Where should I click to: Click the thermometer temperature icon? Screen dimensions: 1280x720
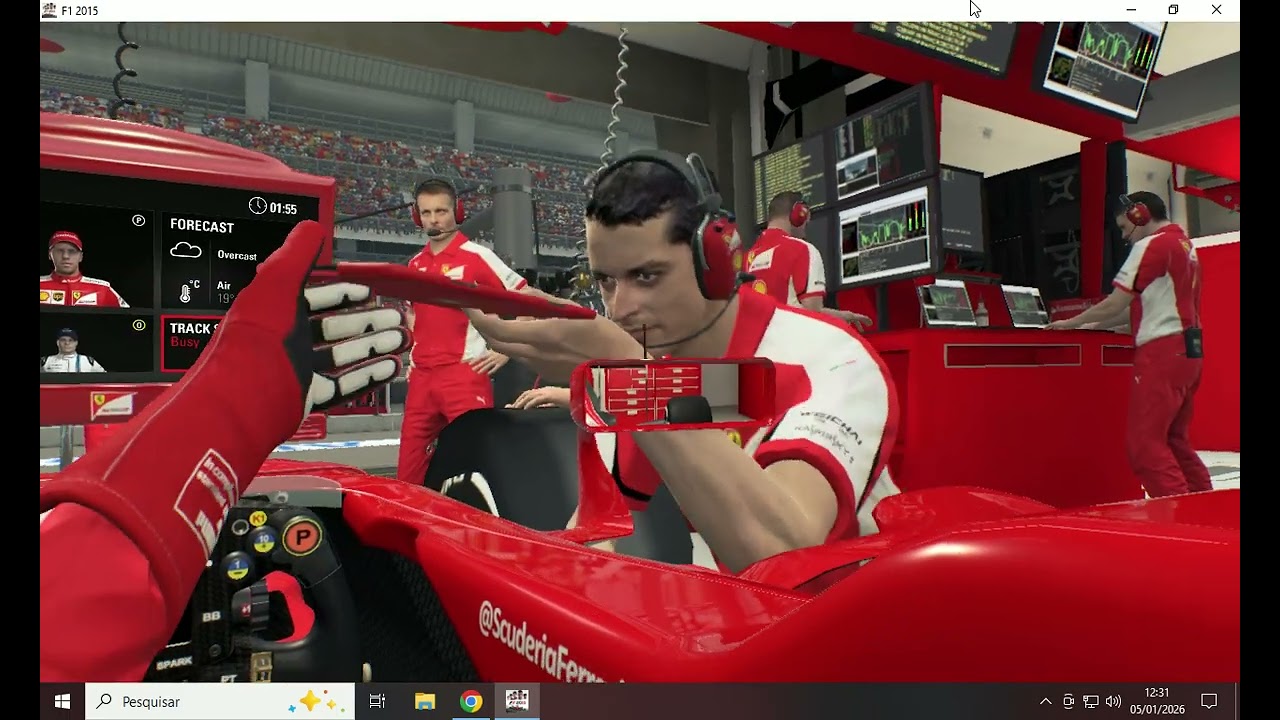click(x=185, y=293)
